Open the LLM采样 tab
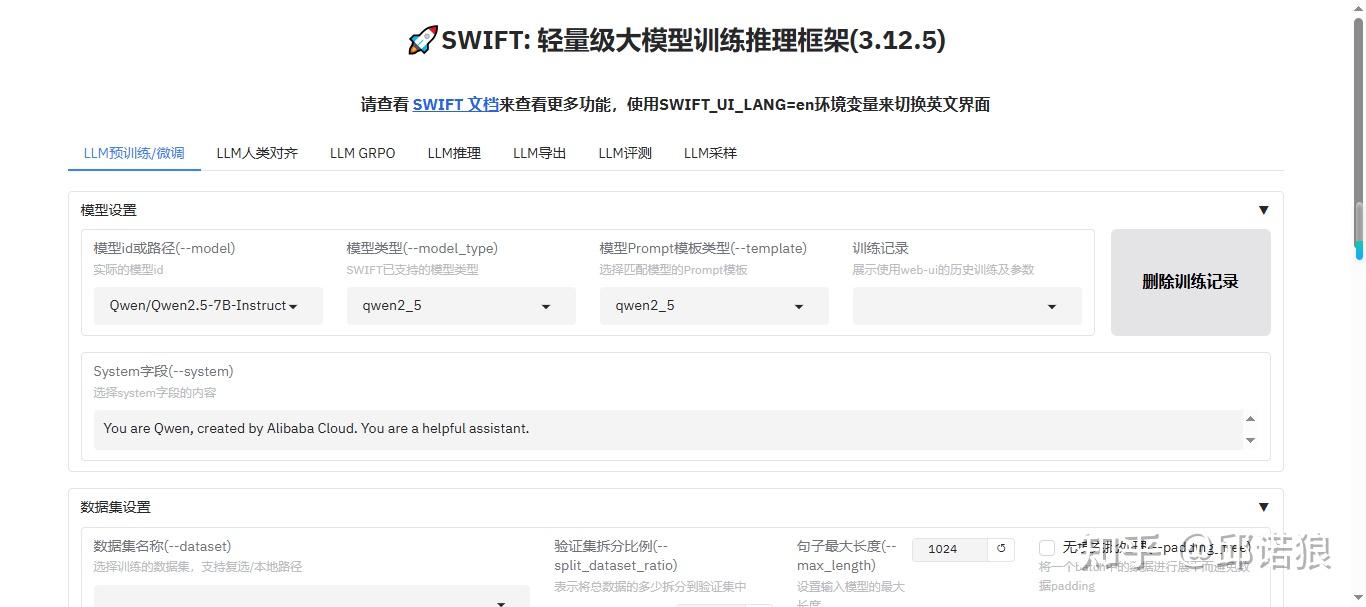Screen dimensions: 1366x607 (x=710, y=153)
